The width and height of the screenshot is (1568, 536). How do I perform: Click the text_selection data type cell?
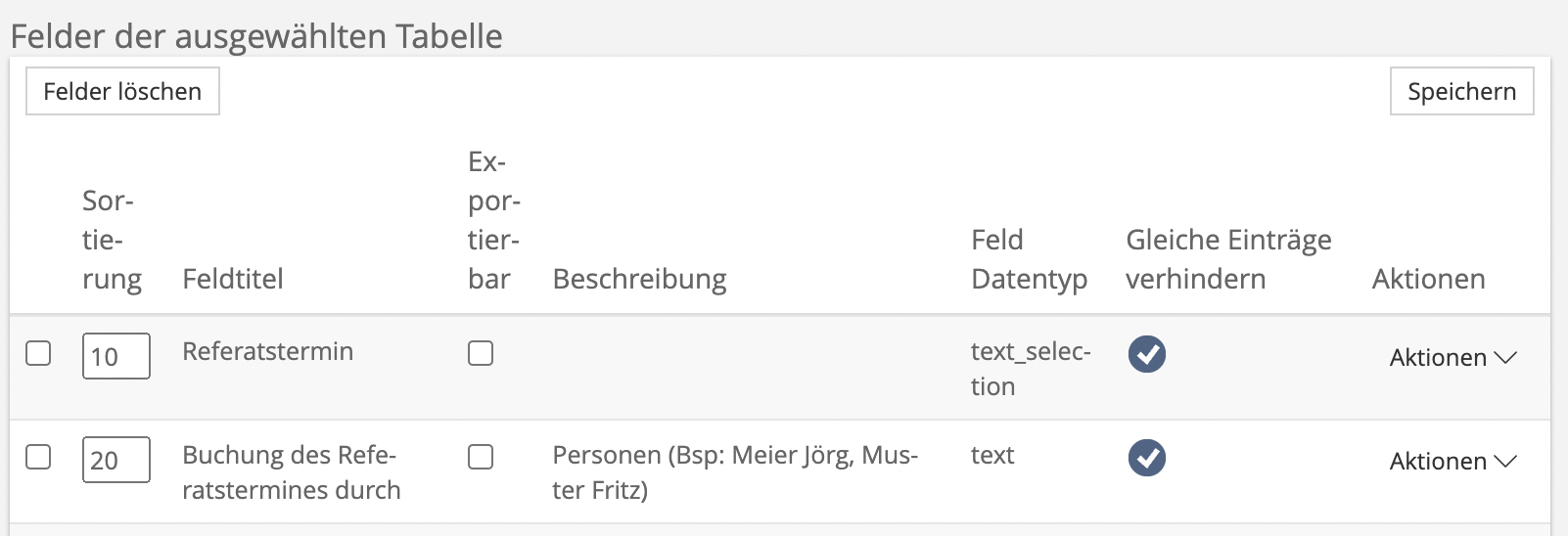[1029, 368]
